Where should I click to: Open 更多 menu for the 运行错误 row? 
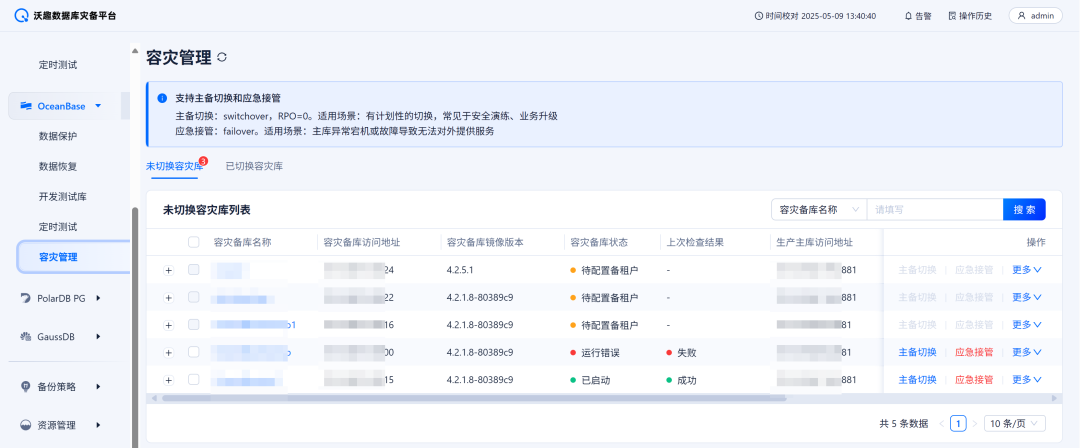coord(1026,352)
